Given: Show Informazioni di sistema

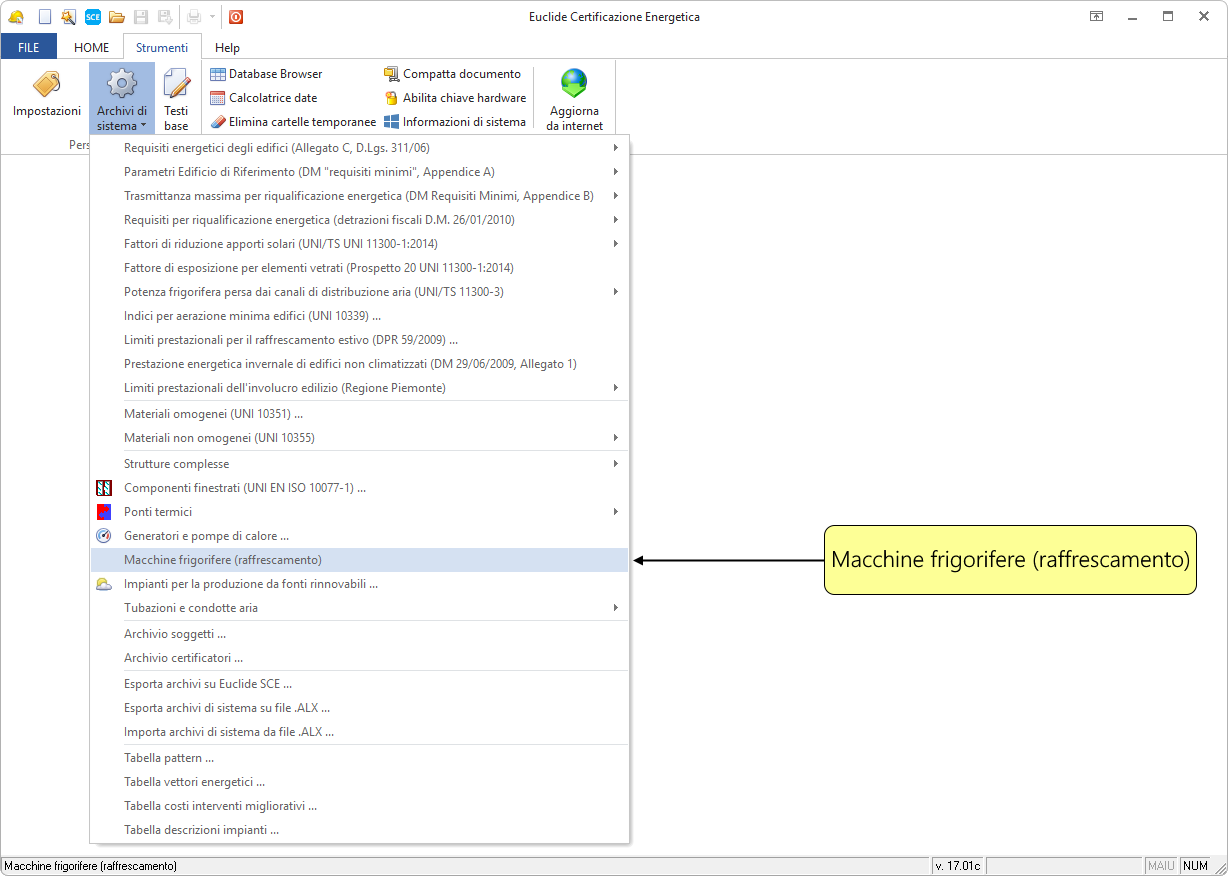Looking at the screenshot, I should [x=455, y=122].
